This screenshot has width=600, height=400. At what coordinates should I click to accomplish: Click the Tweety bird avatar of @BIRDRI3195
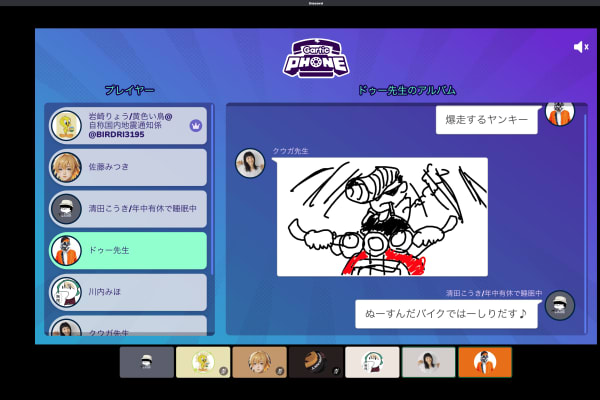(66, 126)
